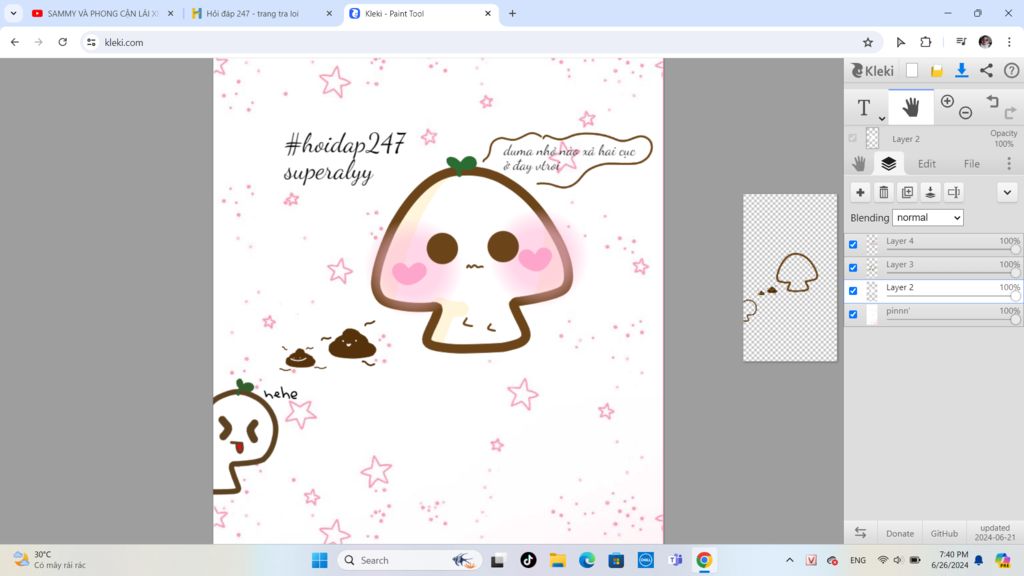Expand the layer actions chevron menu
1024x576 pixels.
1007,192
